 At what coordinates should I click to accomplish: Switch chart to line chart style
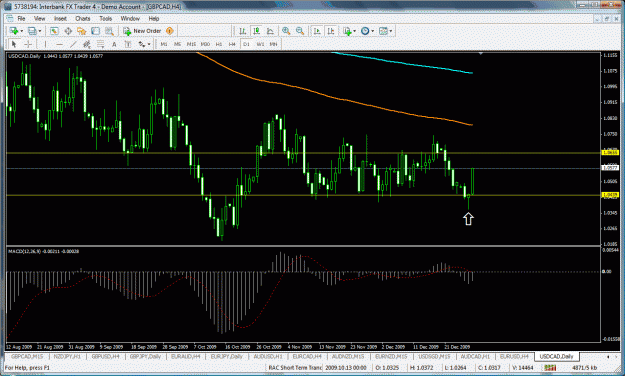[x=270, y=31]
